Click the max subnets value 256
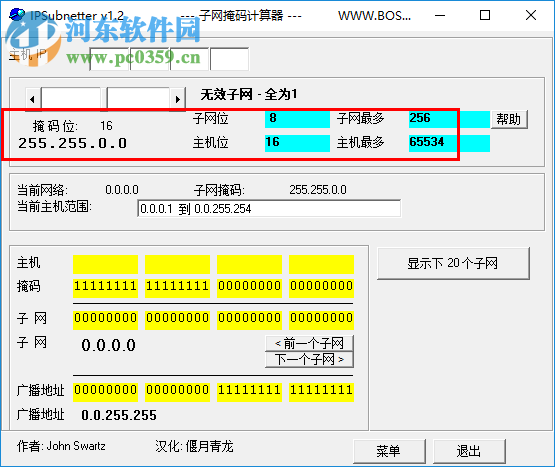555x467 pixels. click(x=449, y=119)
